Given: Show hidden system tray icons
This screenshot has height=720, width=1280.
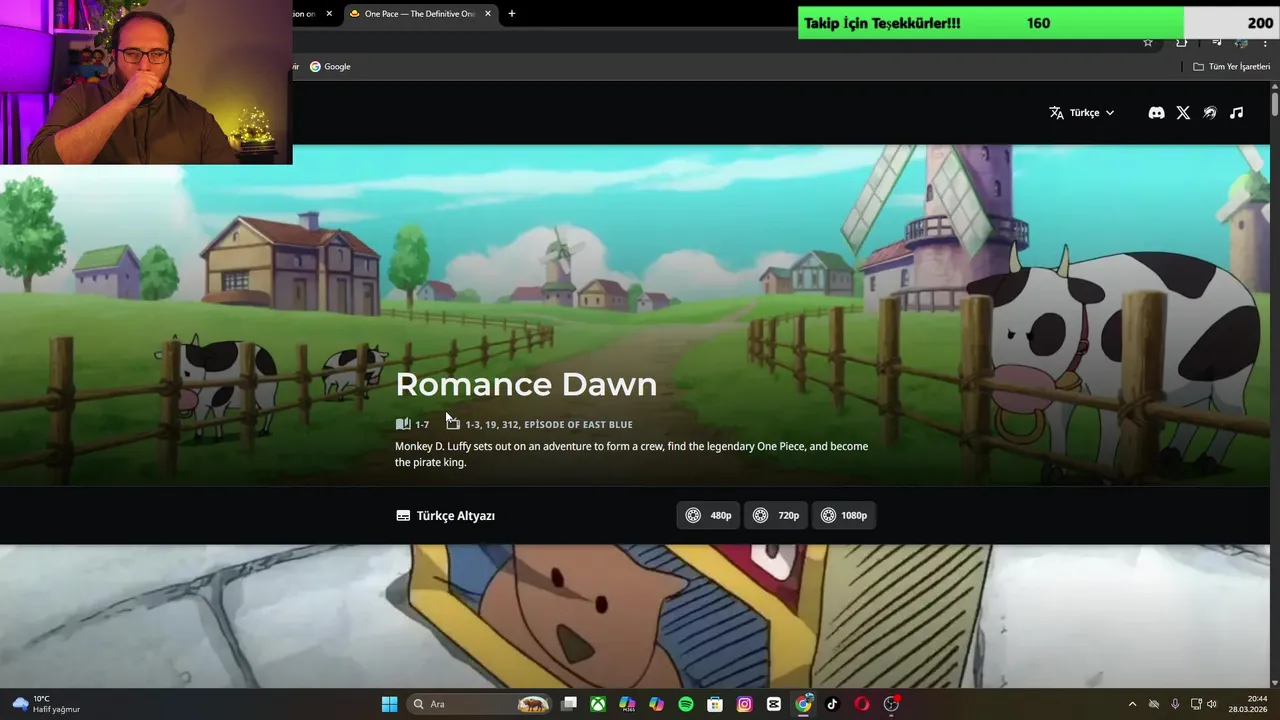Looking at the screenshot, I should click(1132, 704).
